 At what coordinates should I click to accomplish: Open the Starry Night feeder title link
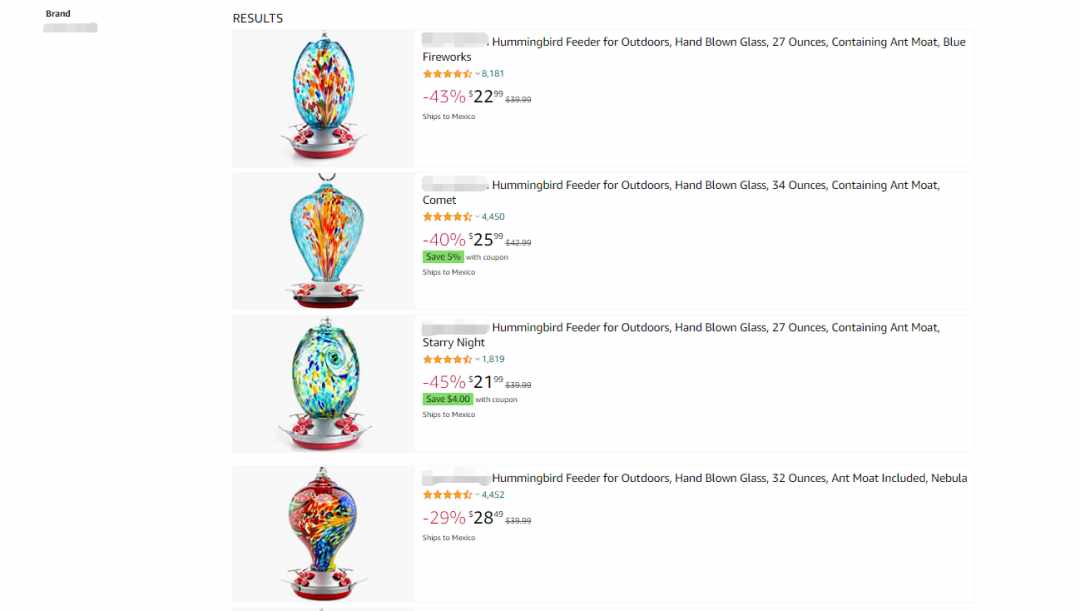tap(681, 335)
